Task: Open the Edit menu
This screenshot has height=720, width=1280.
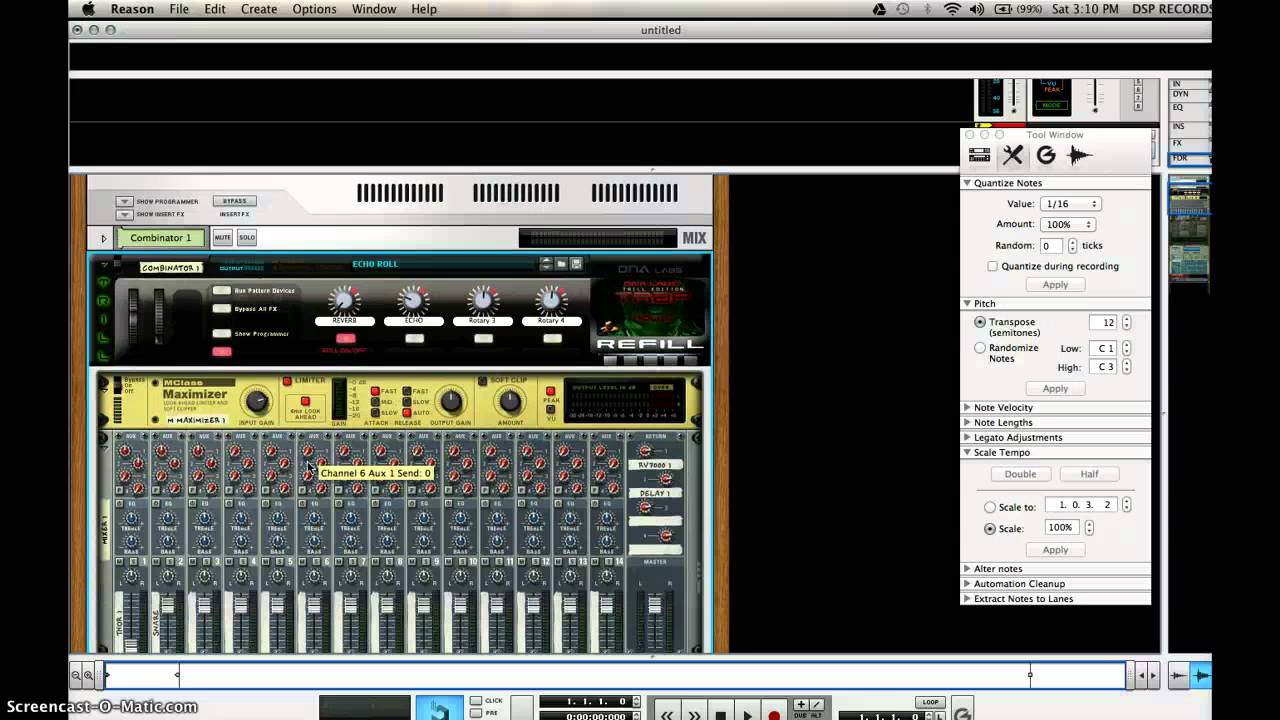Action: [x=215, y=9]
